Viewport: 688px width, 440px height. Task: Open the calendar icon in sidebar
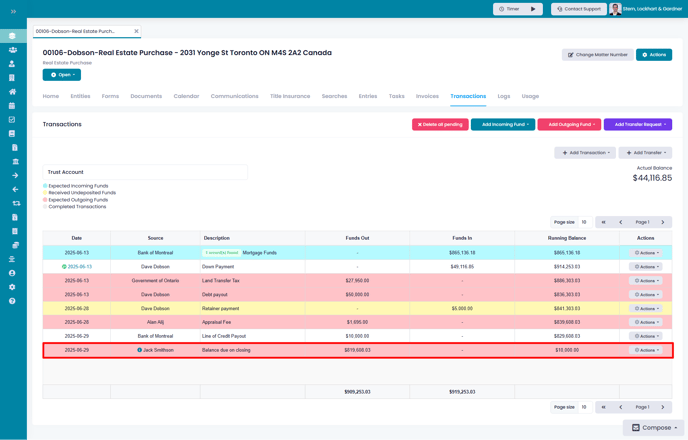pos(12,106)
